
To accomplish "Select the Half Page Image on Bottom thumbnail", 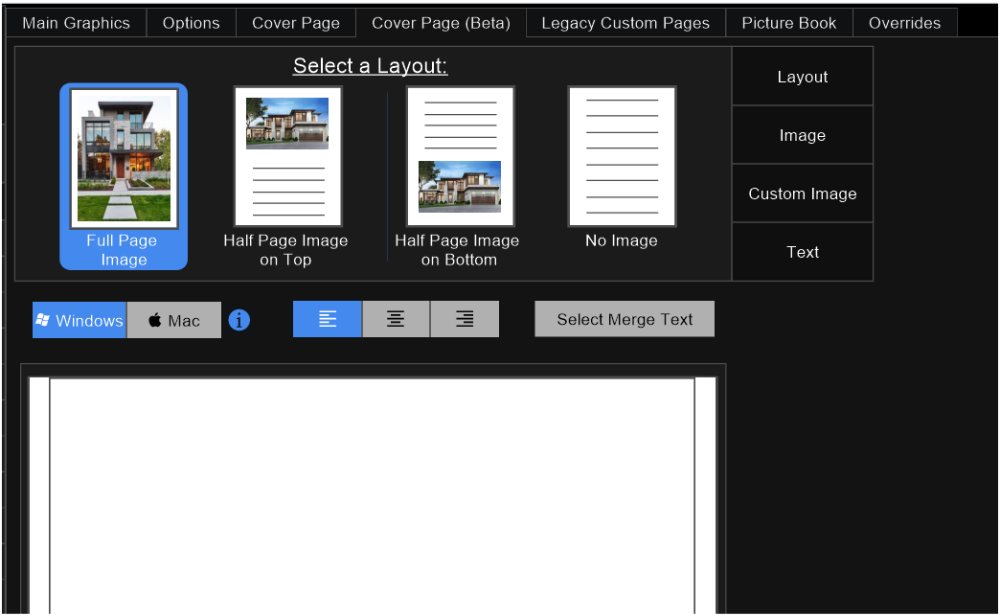I will [x=459, y=157].
